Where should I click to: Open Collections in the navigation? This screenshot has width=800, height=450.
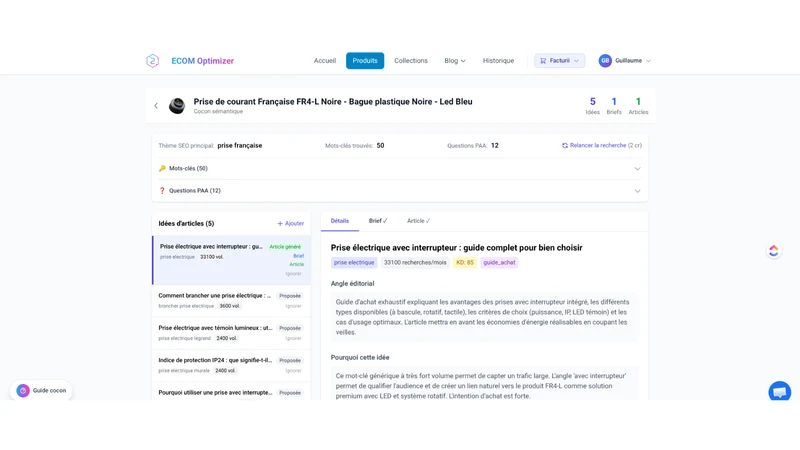(x=411, y=61)
